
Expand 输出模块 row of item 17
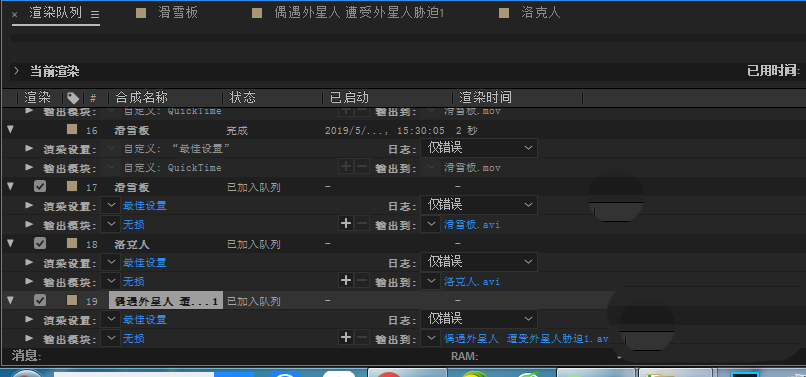click(x=29, y=224)
